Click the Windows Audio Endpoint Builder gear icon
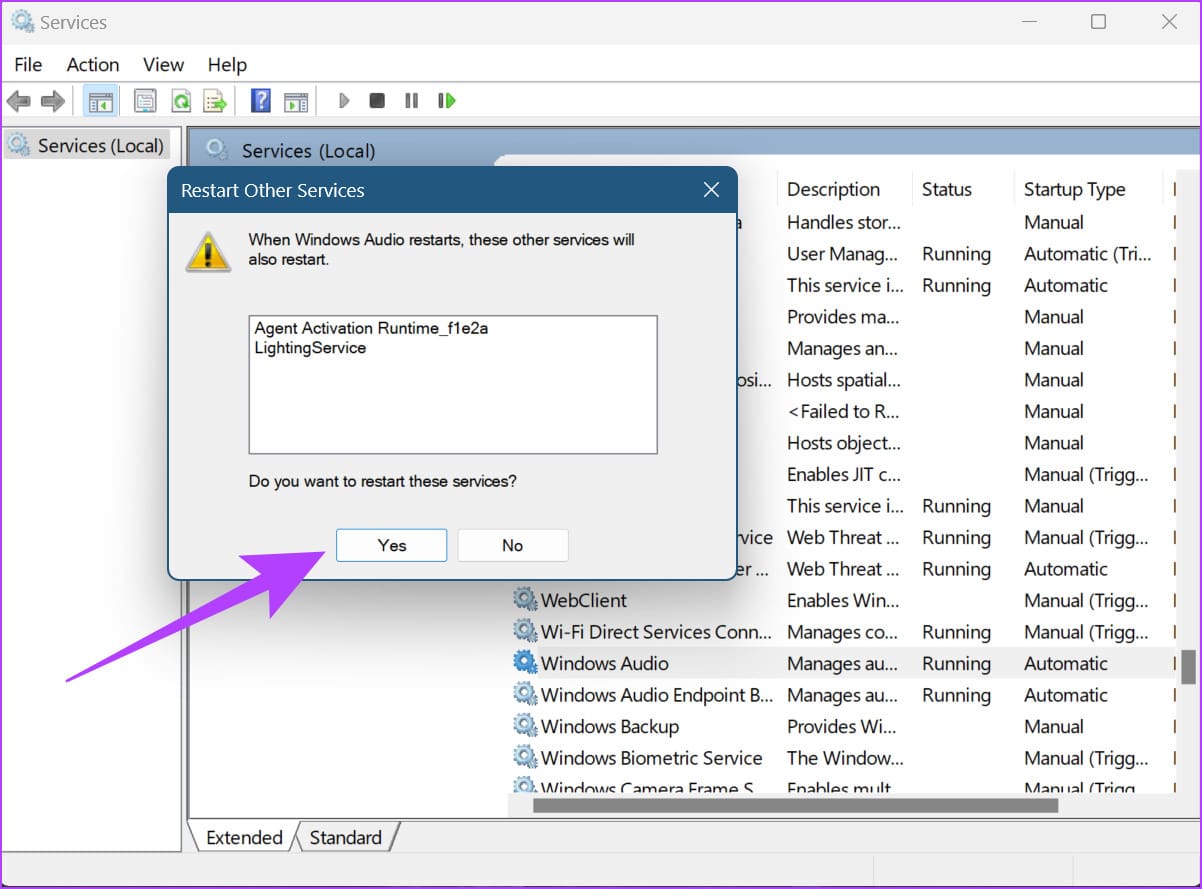 coord(525,695)
